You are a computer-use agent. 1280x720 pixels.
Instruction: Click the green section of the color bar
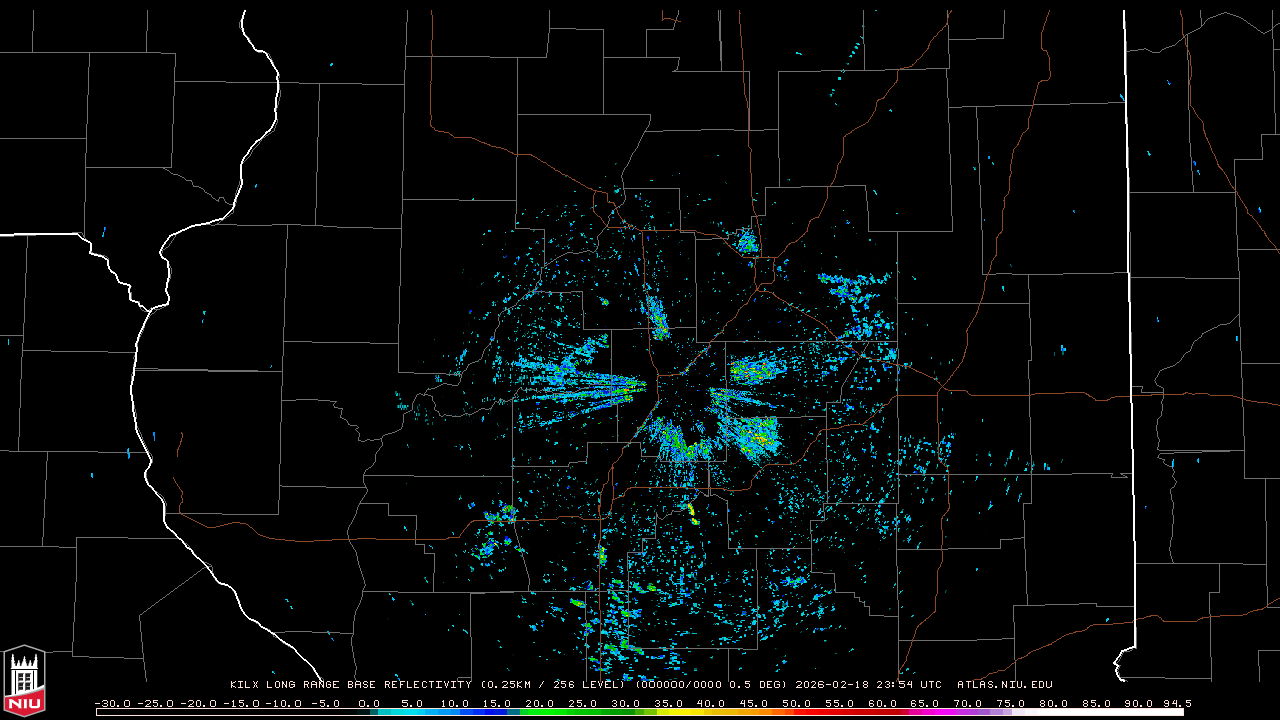575,712
